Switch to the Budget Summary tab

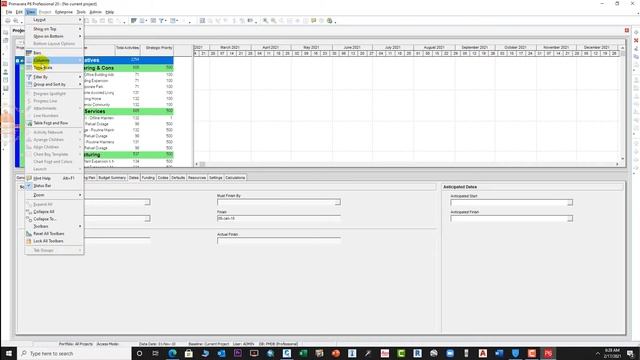point(112,178)
